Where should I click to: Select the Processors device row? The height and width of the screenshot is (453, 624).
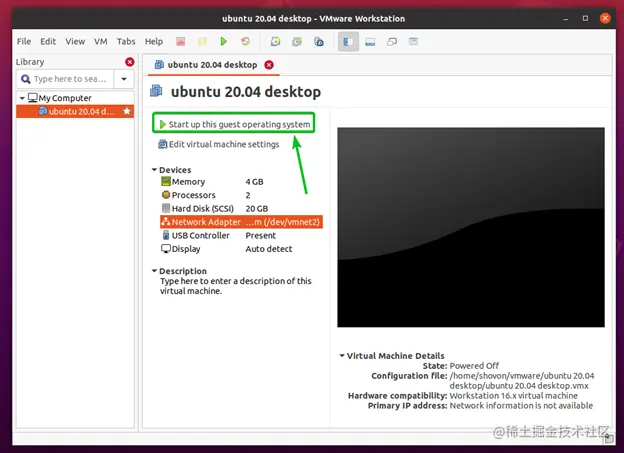click(x=241, y=195)
